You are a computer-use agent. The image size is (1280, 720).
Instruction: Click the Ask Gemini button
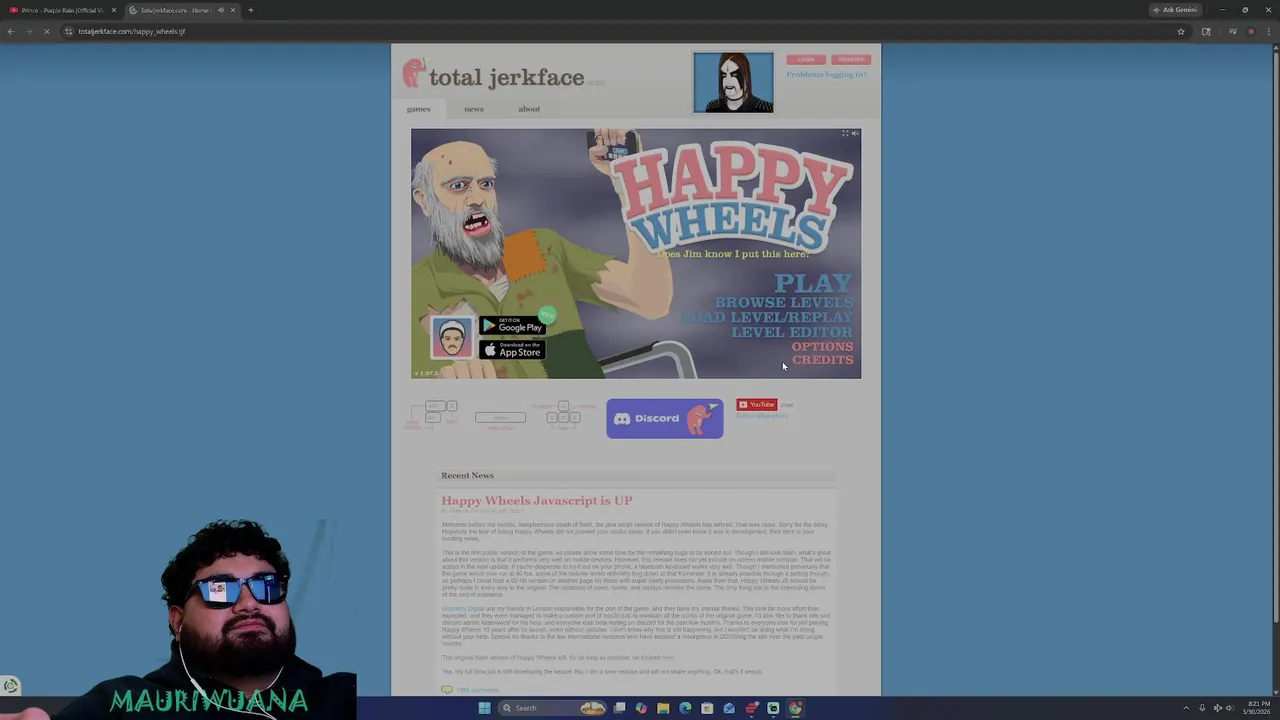point(1174,10)
